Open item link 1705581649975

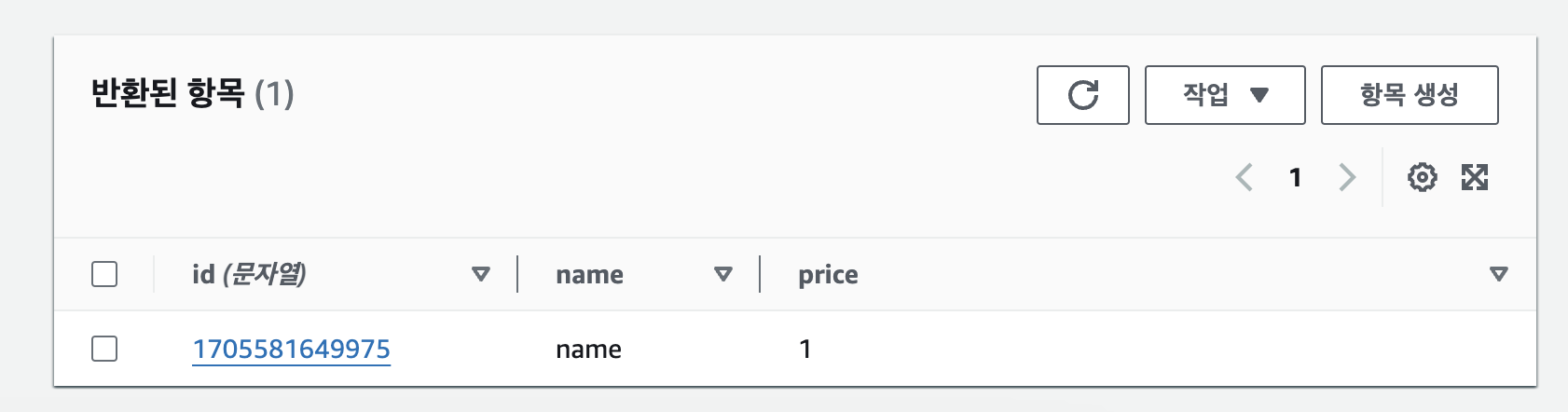coord(291,349)
